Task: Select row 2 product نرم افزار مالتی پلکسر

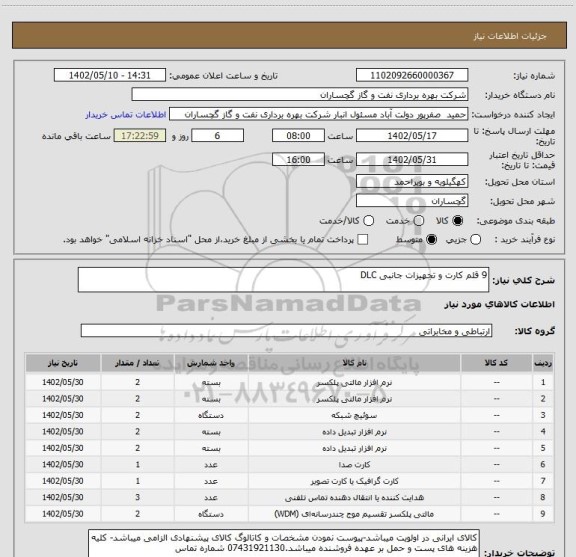Action: click(x=354, y=399)
